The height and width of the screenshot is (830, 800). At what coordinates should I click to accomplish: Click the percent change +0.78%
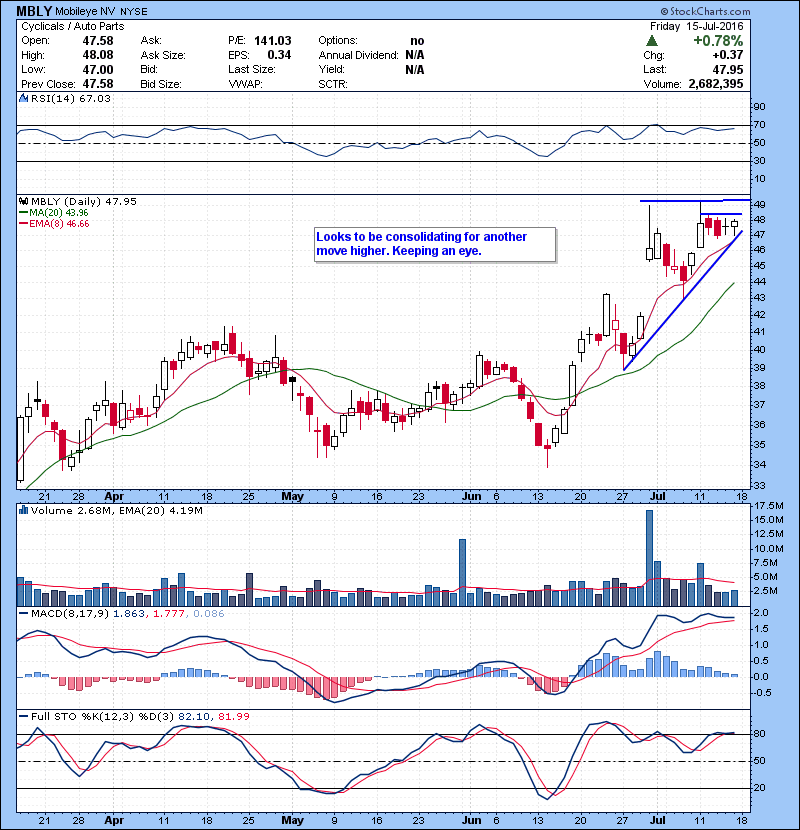tap(718, 41)
